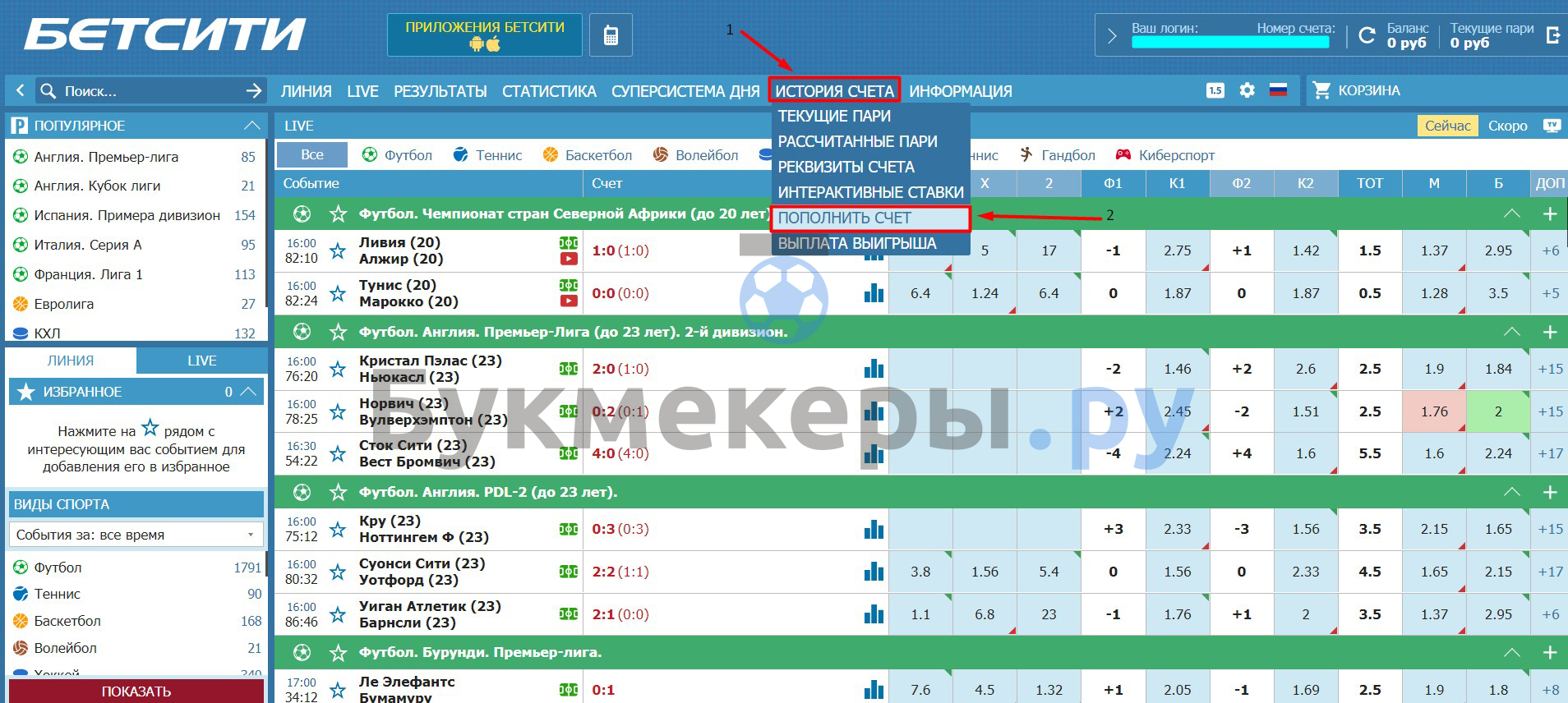Open РЕЗУЛЬТАТЫ in the top navigation
Viewport: 1568px width, 703px height.
[x=440, y=91]
